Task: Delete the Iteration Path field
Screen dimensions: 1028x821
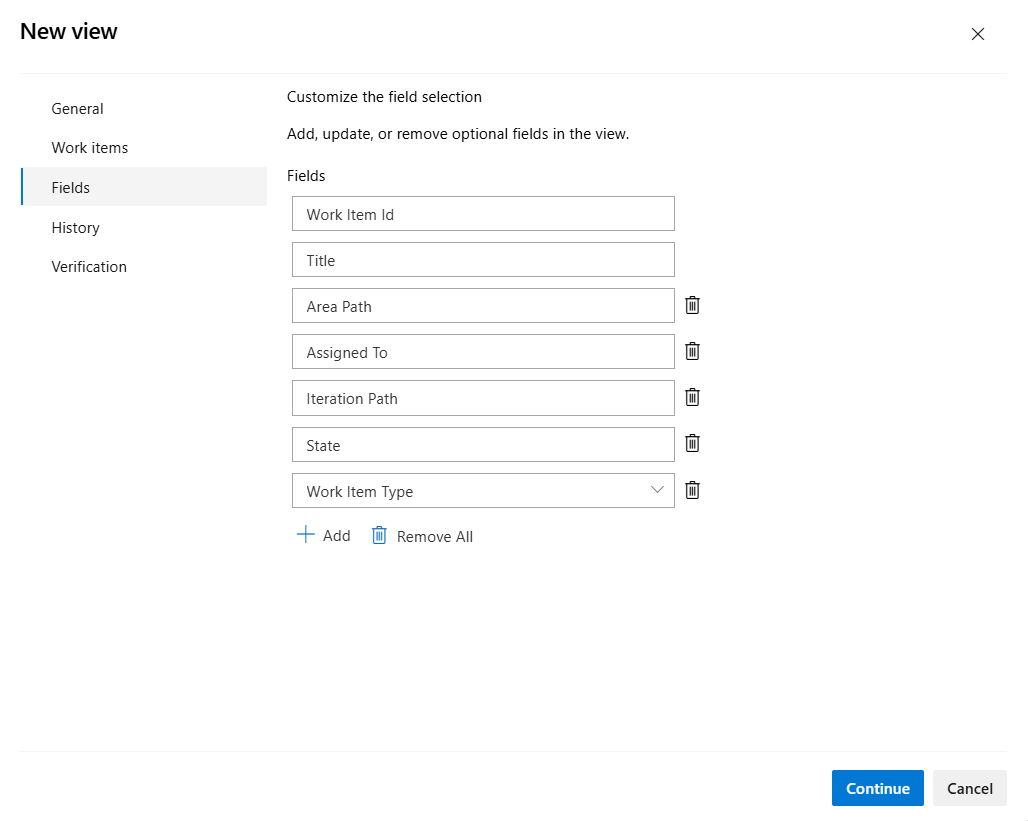Action: 692,397
